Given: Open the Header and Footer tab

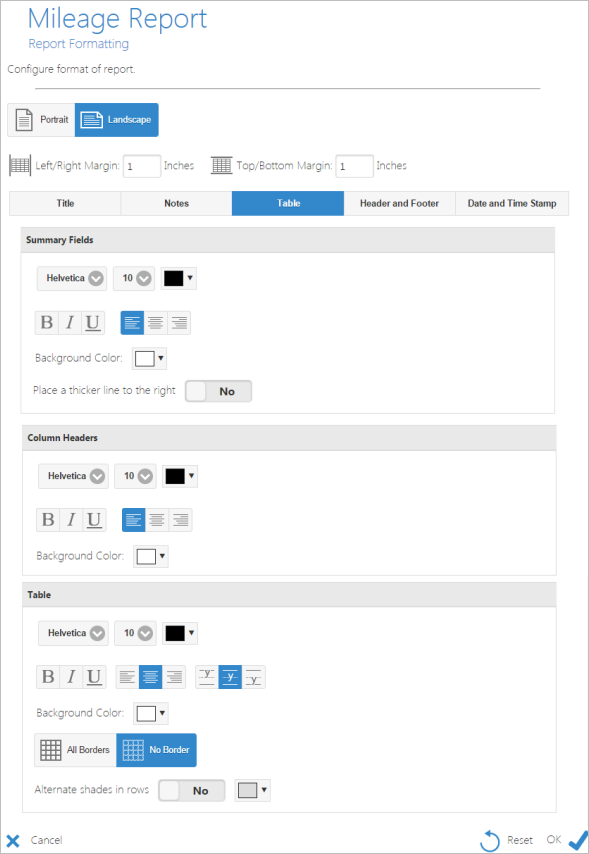Looking at the screenshot, I should coord(399,203).
